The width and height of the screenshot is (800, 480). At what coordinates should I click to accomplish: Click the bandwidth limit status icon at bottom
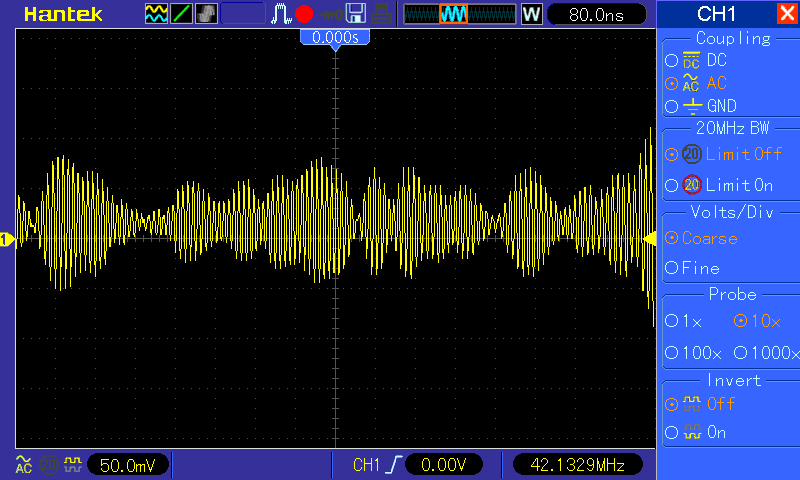[x=49, y=465]
